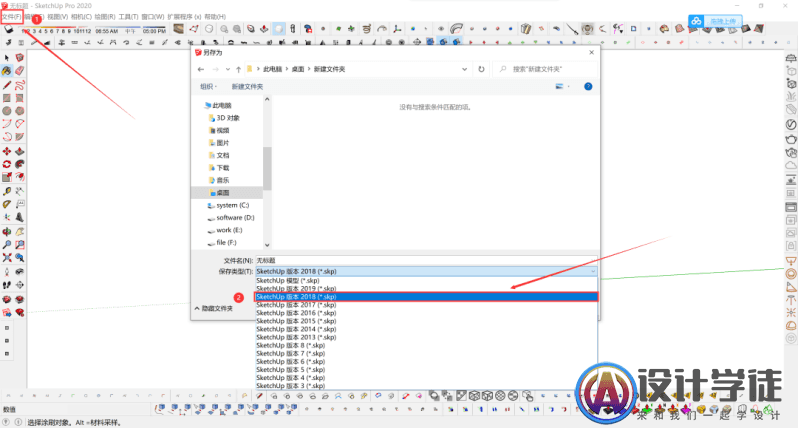Adjust the shadow month slider
The height and width of the screenshot is (428, 798).
[x=56, y=31]
